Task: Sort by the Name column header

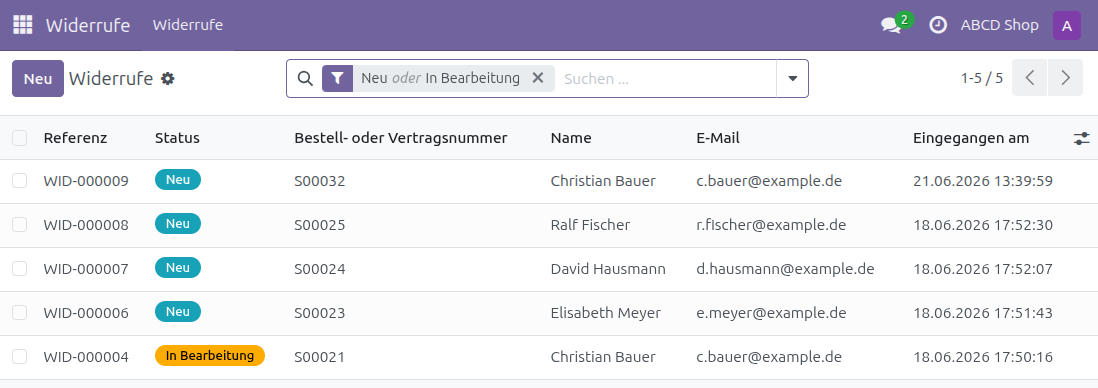Action: pos(571,138)
